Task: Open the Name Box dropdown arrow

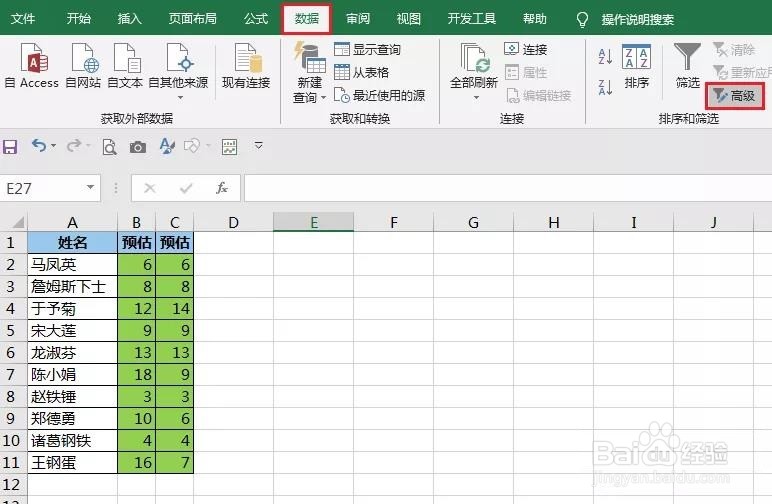Action: tap(90, 187)
